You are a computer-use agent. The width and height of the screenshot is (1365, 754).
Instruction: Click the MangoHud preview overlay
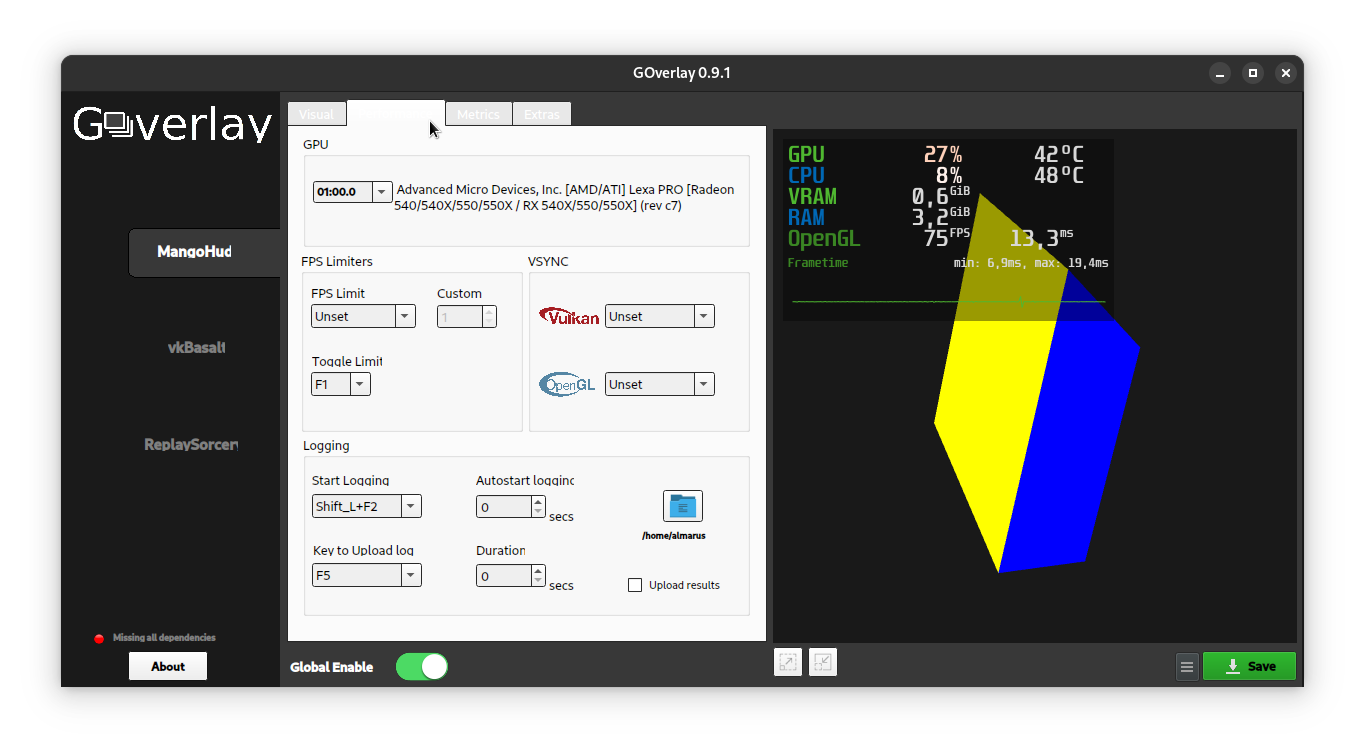948,230
